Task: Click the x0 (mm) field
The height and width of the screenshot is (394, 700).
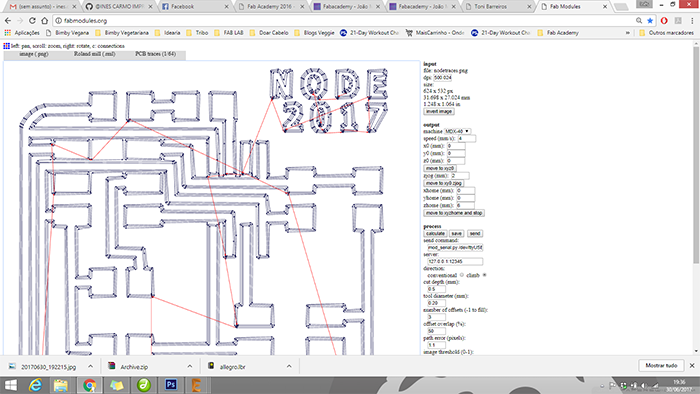Action: pos(456,146)
